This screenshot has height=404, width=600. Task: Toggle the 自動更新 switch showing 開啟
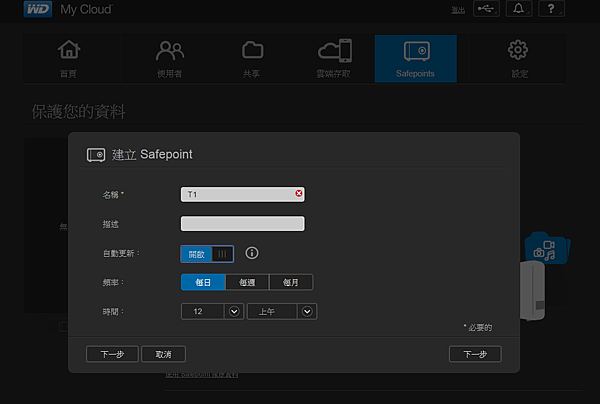pyautogui.click(x=207, y=254)
